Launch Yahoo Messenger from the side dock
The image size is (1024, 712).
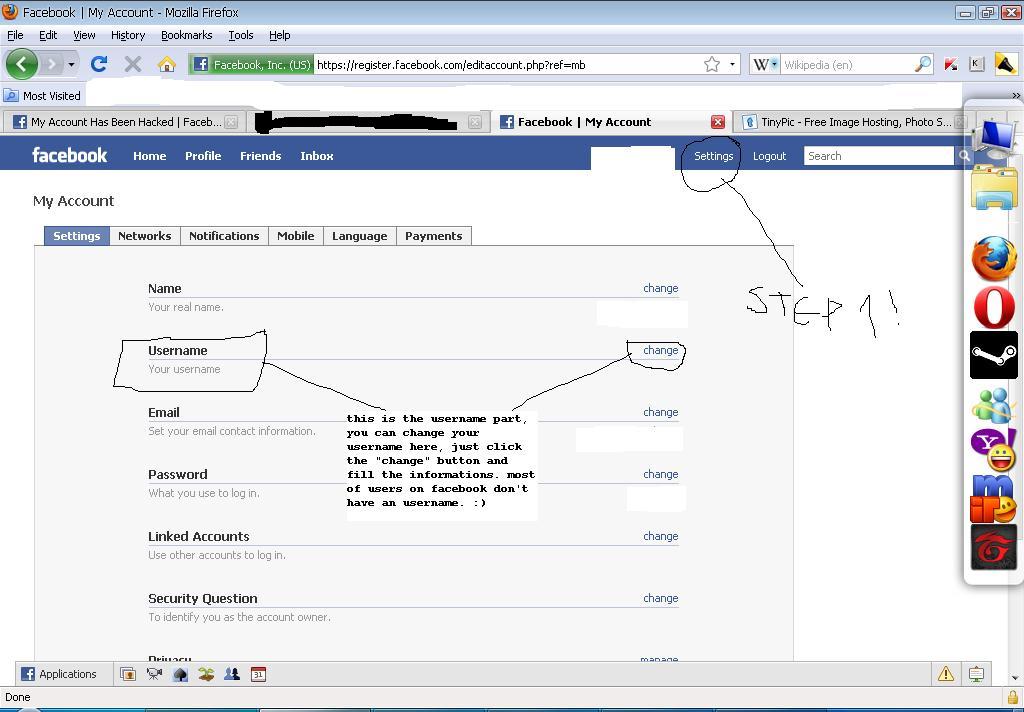(994, 451)
